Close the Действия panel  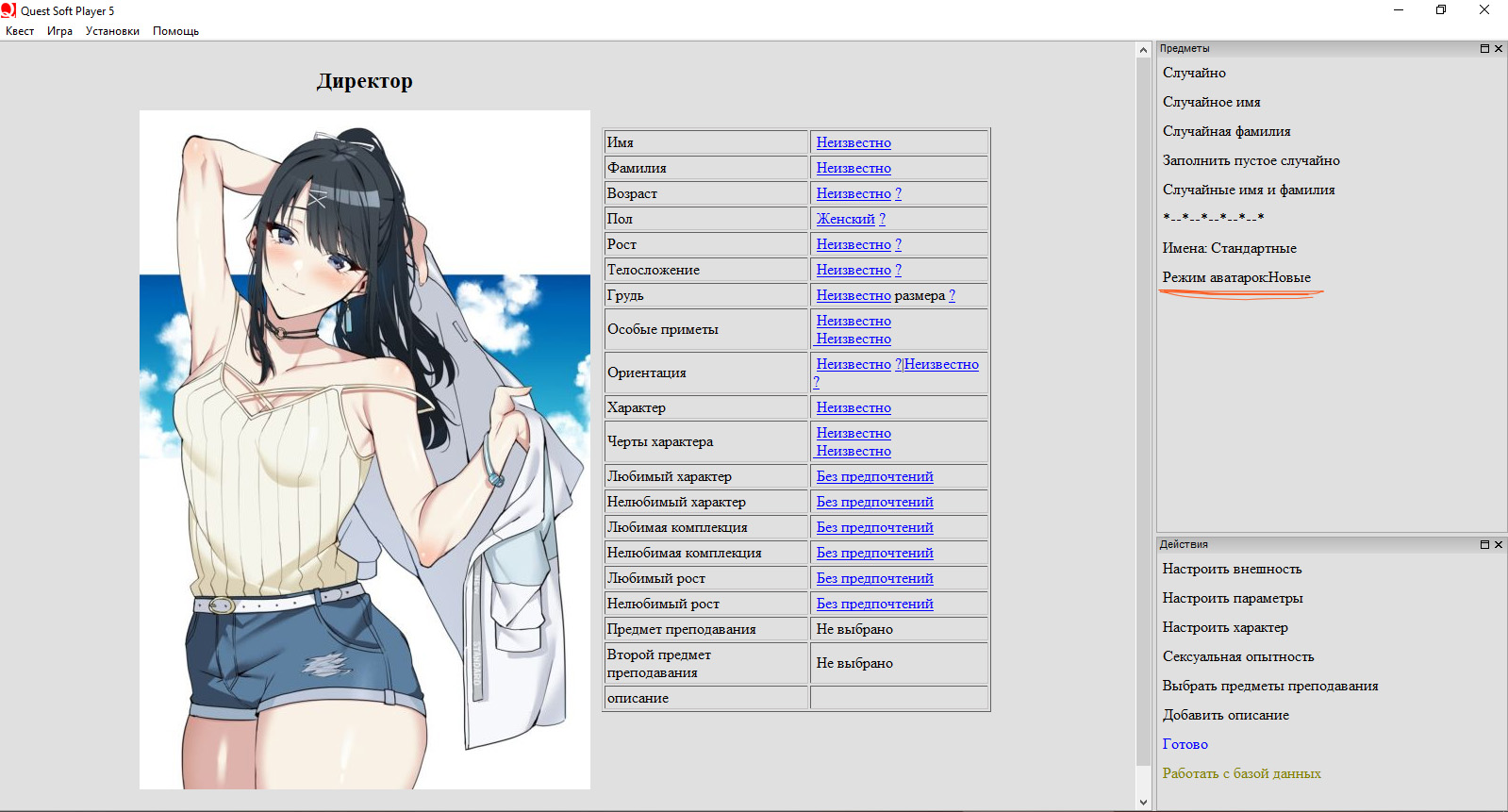(x=1499, y=544)
